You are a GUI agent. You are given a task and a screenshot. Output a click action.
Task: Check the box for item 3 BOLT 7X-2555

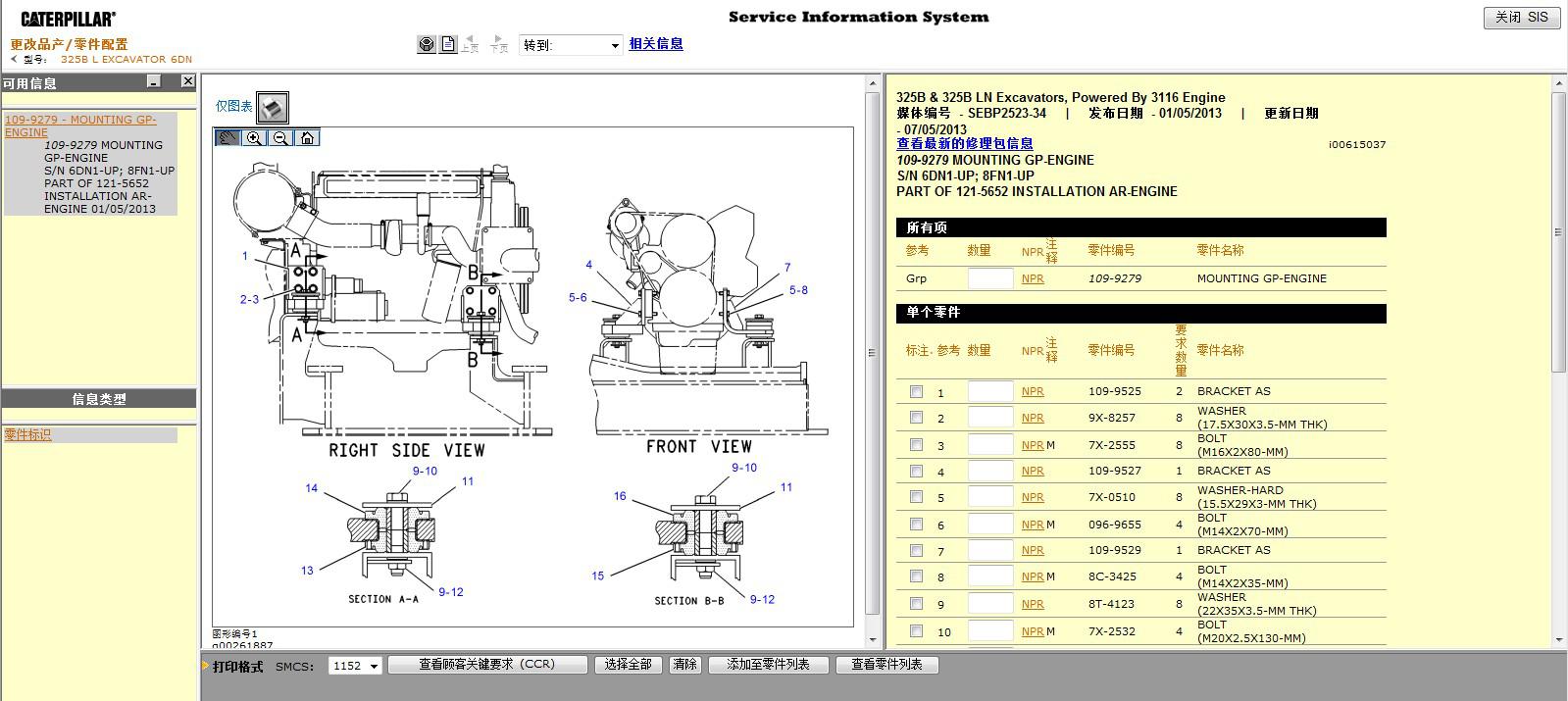916,444
